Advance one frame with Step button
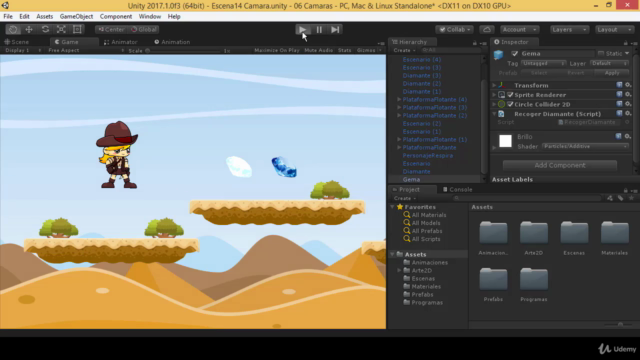The image size is (640, 360). click(x=335, y=29)
